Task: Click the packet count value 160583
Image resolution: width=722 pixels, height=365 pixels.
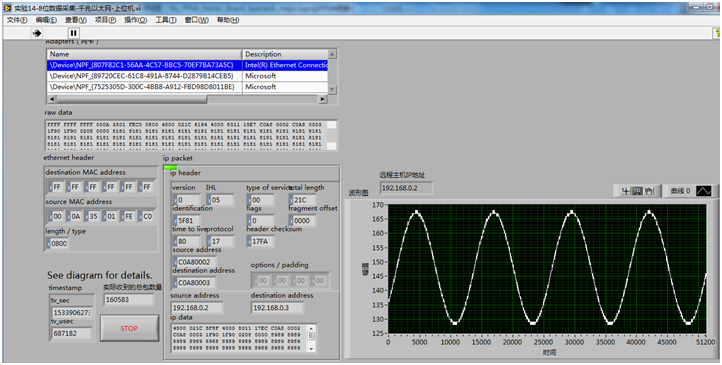Action: [x=128, y=299]
